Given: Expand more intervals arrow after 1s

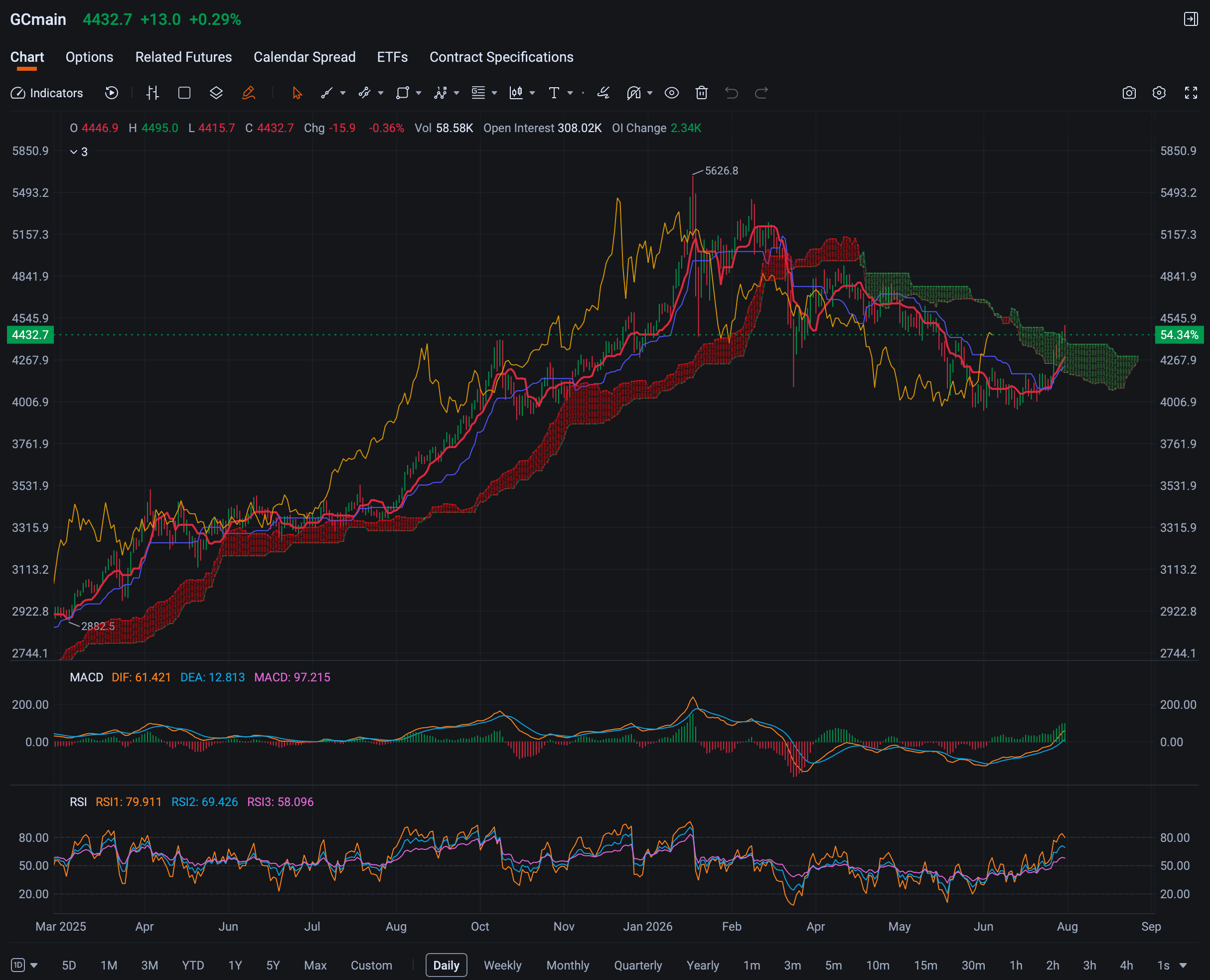Looking at the screenshot, I should 1184,966.
